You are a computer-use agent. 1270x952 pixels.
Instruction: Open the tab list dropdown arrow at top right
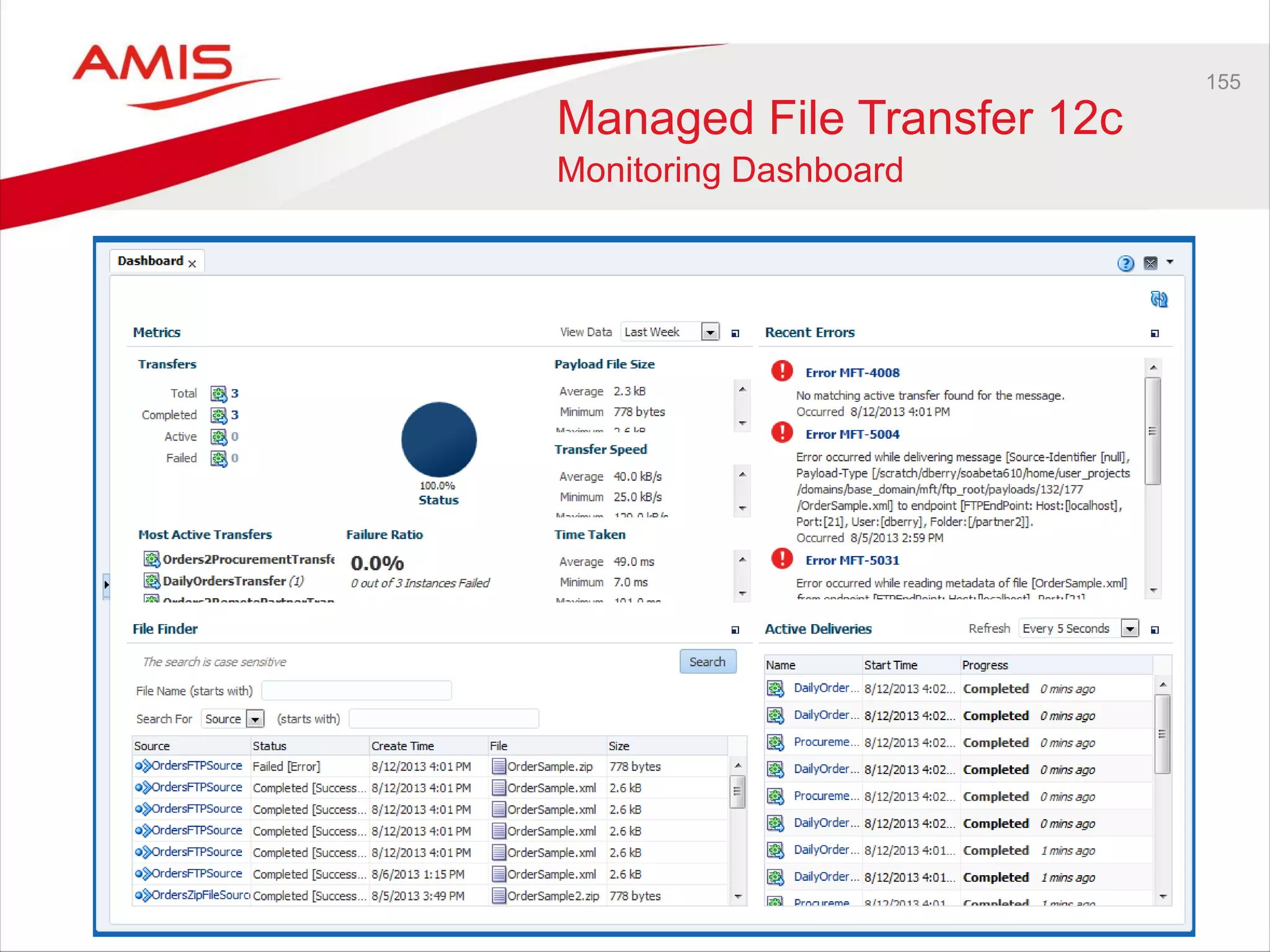pos(1170,262)
